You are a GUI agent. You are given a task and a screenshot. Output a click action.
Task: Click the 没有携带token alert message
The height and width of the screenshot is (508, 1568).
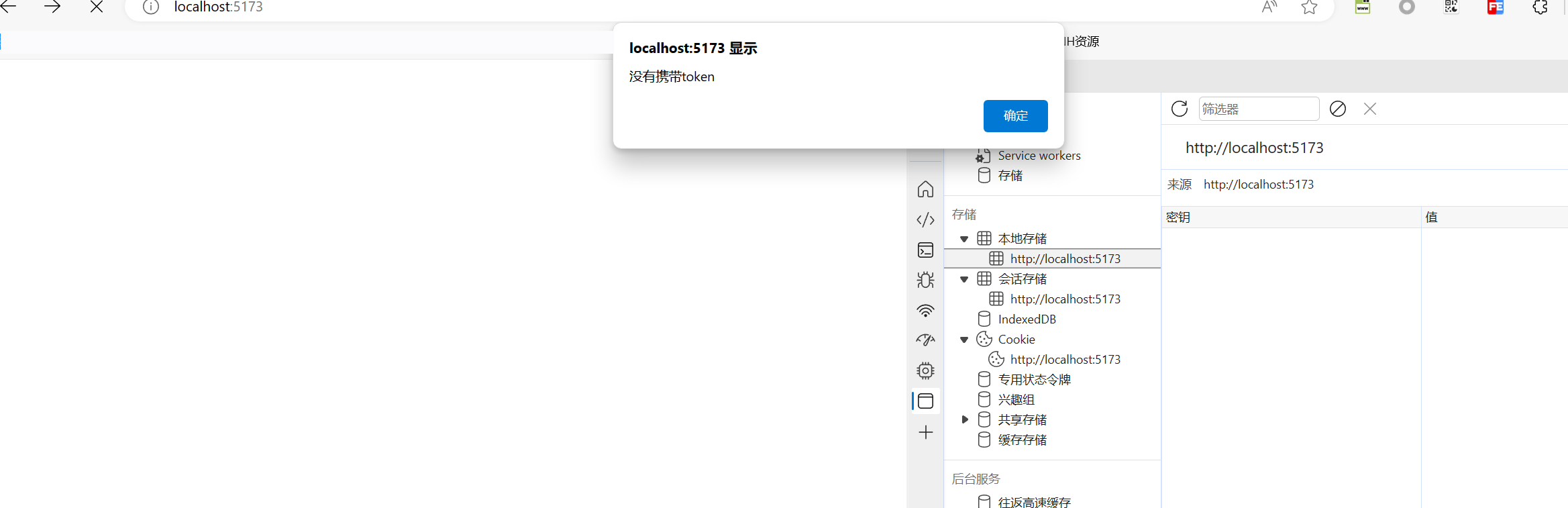pos(672,77)
